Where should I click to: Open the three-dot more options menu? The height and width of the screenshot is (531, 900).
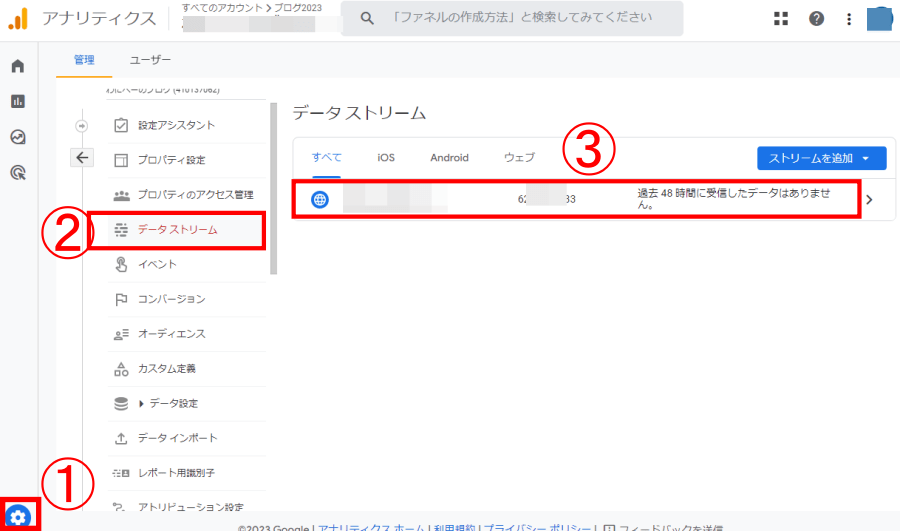849,19
